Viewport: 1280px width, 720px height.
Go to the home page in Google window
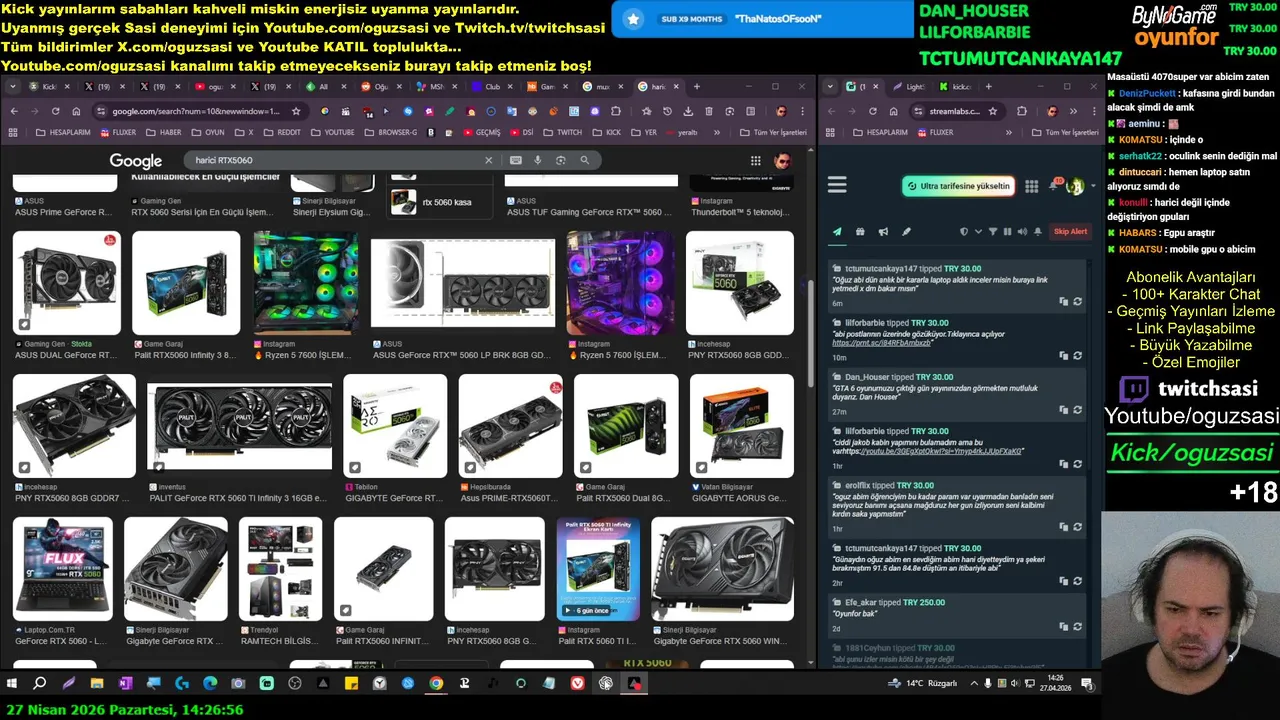[x=77, y=111]
